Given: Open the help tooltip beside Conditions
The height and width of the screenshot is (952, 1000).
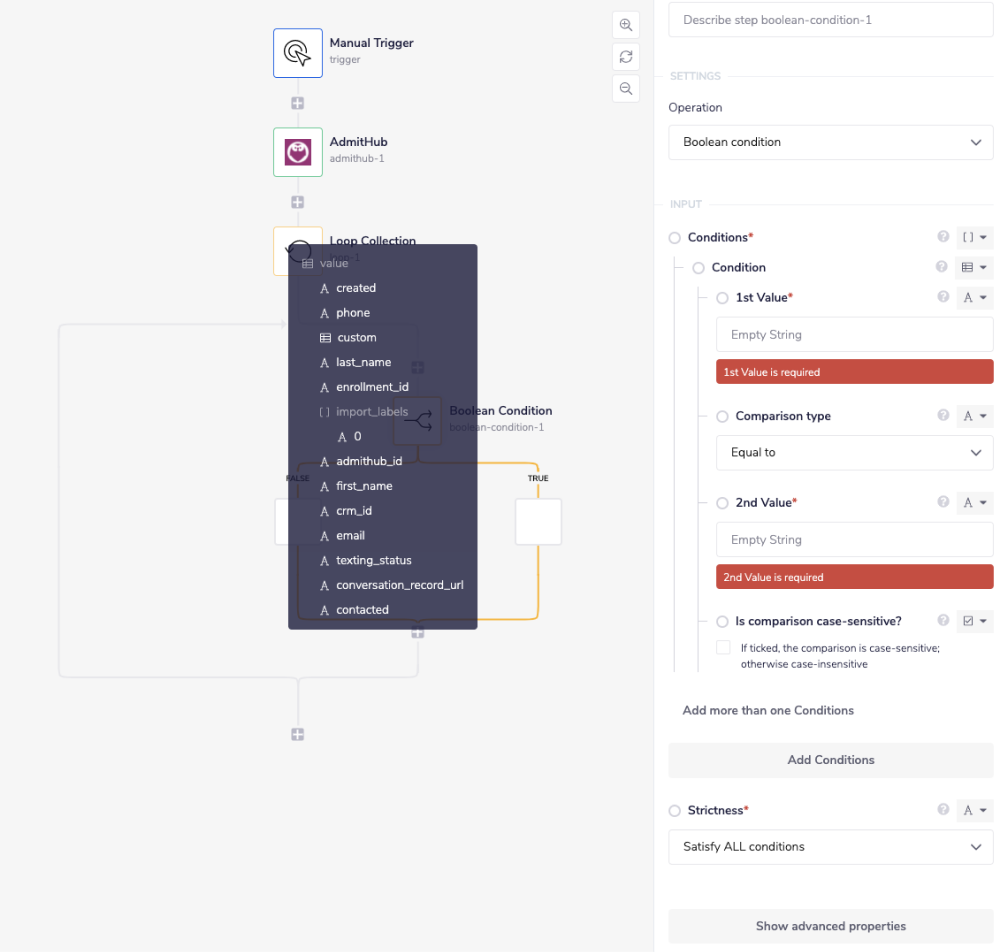Looking at the screenshot, I should [x=942, y=237].
